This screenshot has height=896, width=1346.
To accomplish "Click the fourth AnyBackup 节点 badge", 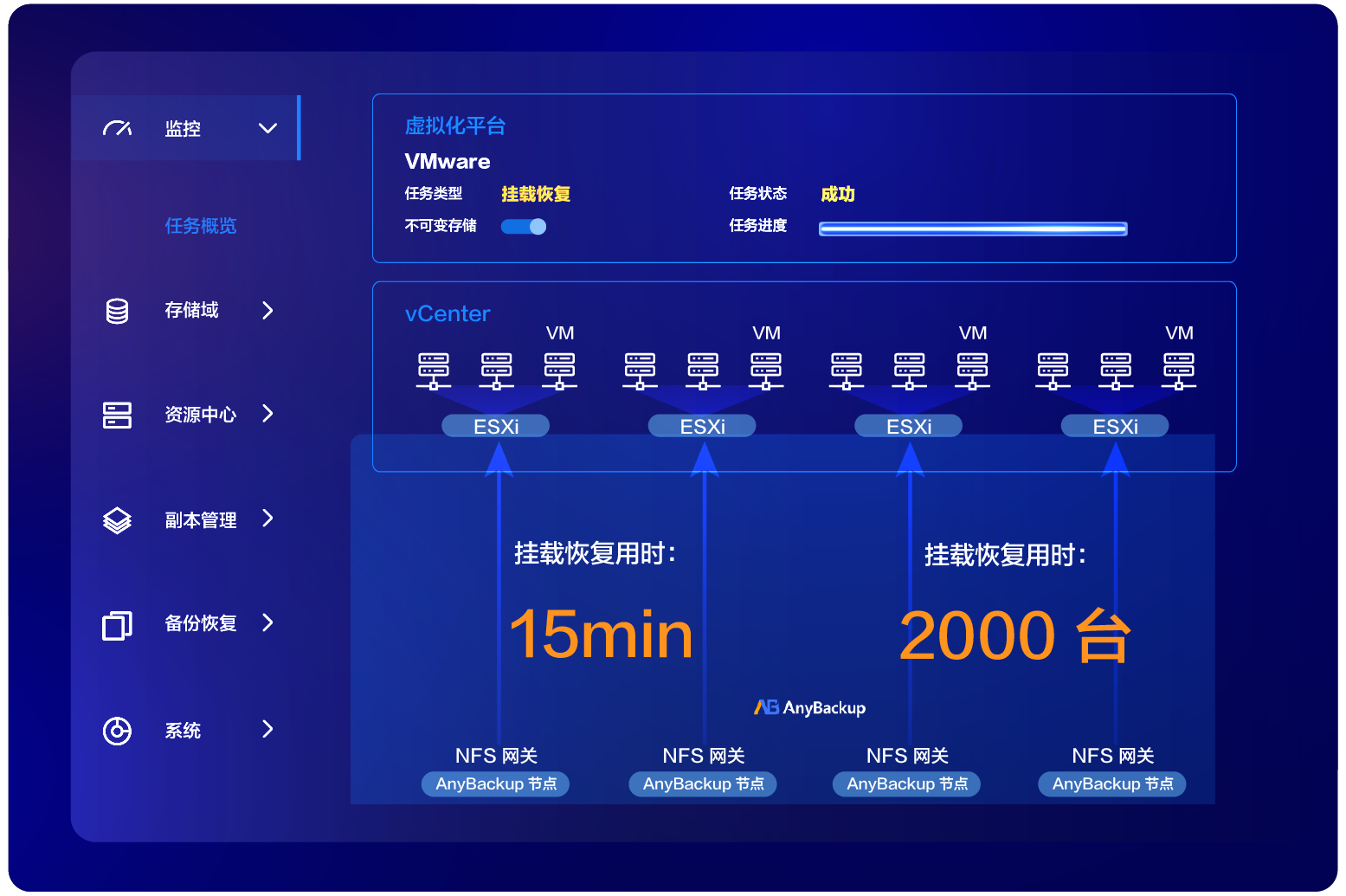I will coord(1112,784).
